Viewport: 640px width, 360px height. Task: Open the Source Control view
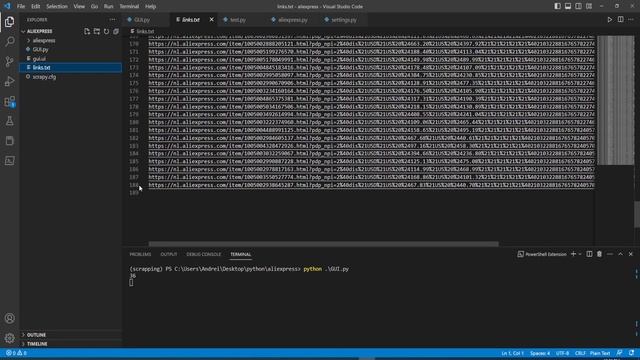9,62
